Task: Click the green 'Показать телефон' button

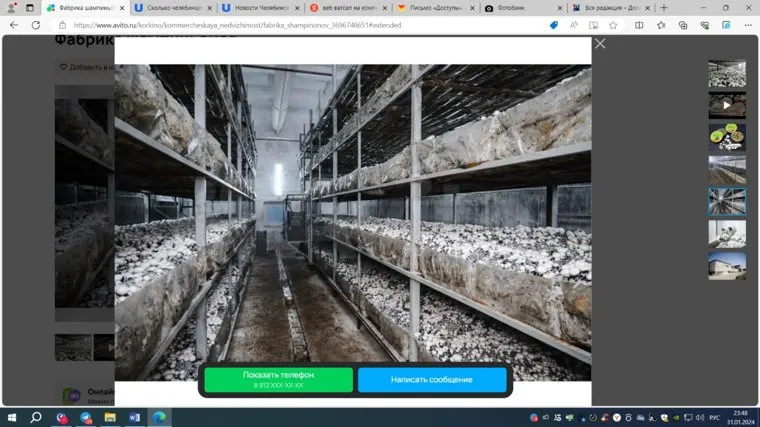Action: click(x=278, y=379)
